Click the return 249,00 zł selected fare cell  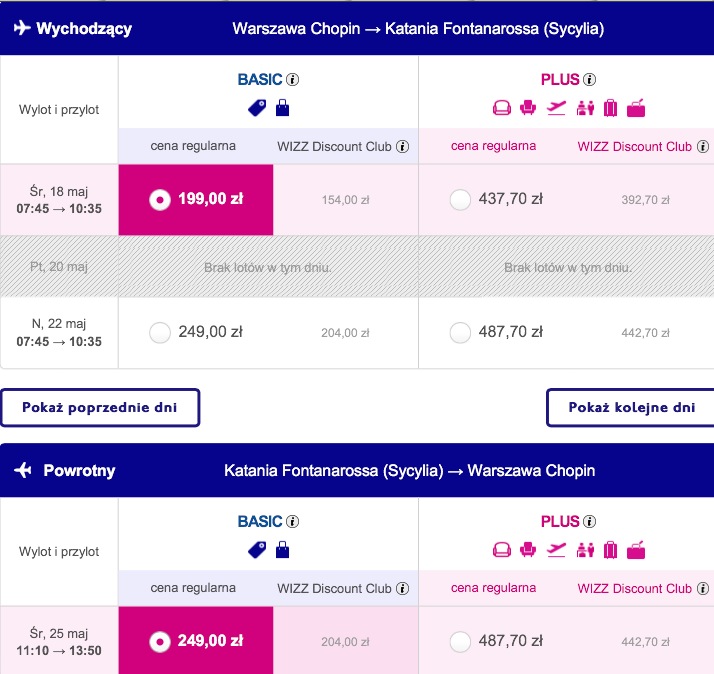196,640
